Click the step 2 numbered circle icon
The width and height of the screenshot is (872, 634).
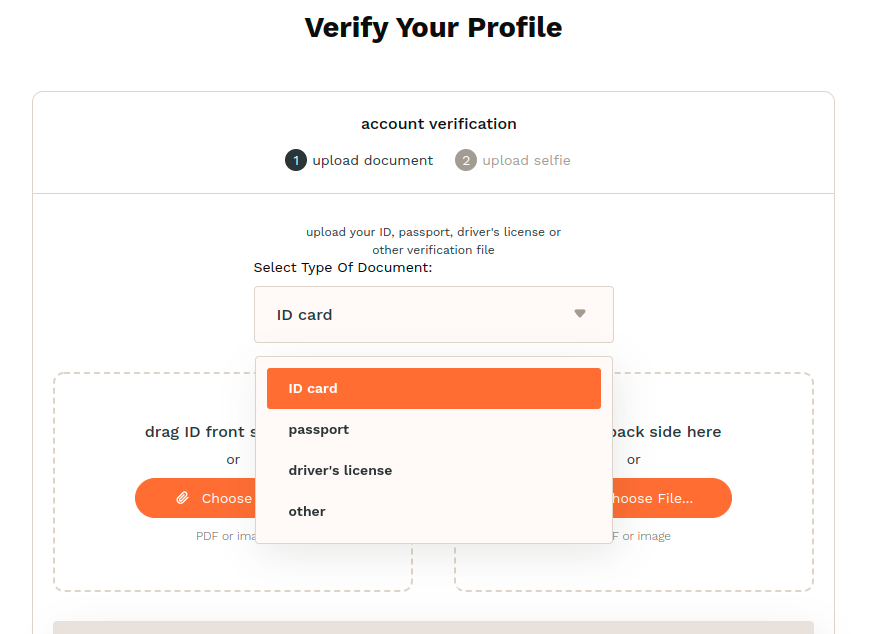(465, 160)
